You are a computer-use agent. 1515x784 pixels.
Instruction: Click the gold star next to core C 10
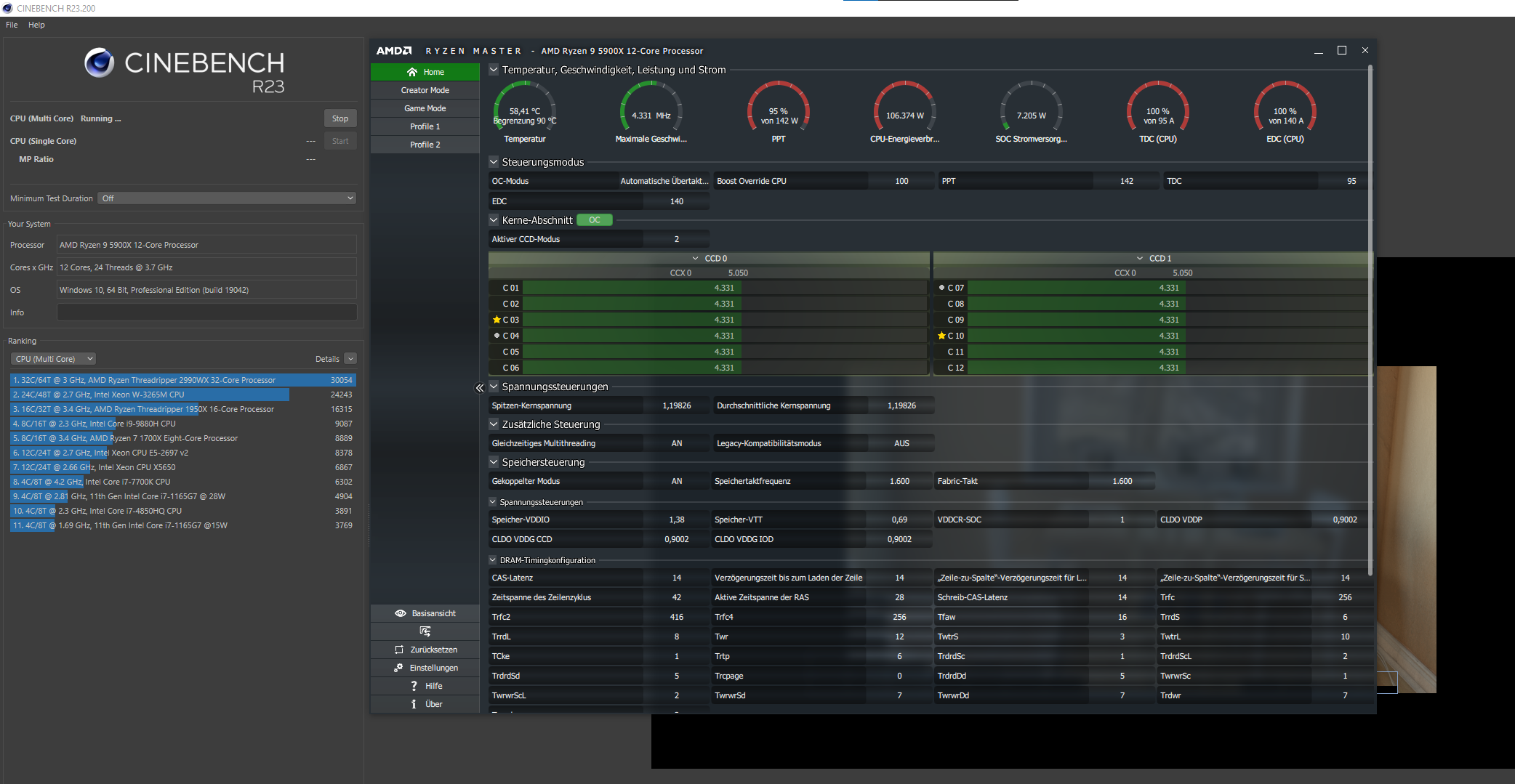[x=941, y=336]
